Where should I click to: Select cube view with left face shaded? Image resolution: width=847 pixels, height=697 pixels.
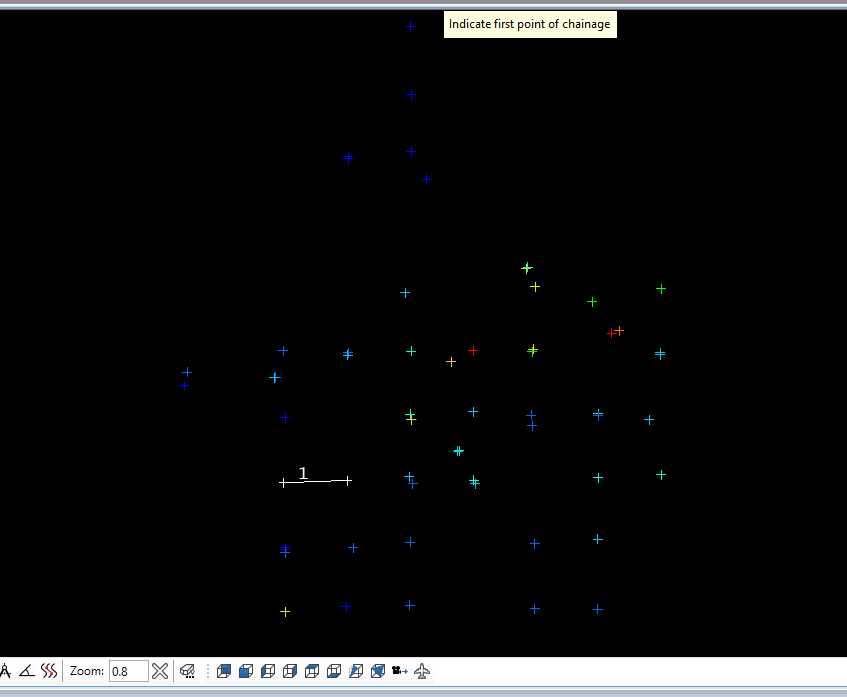click(268, 671)
